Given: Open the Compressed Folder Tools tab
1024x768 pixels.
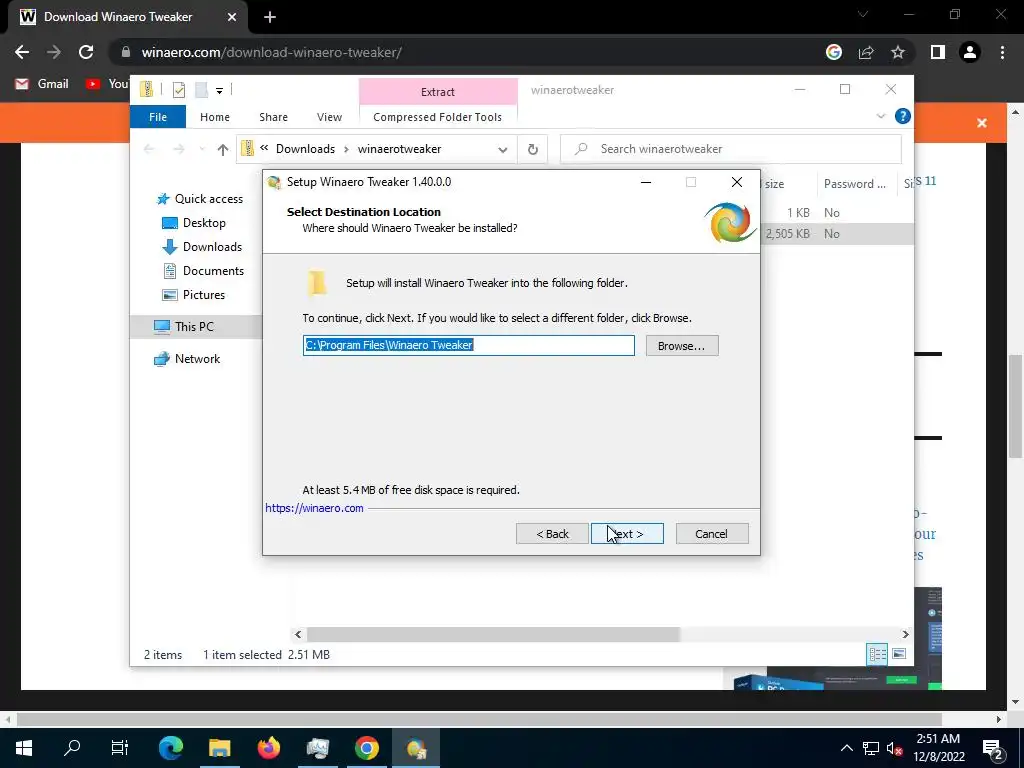Looking at the screenshot, I should (x=438, y=117).
